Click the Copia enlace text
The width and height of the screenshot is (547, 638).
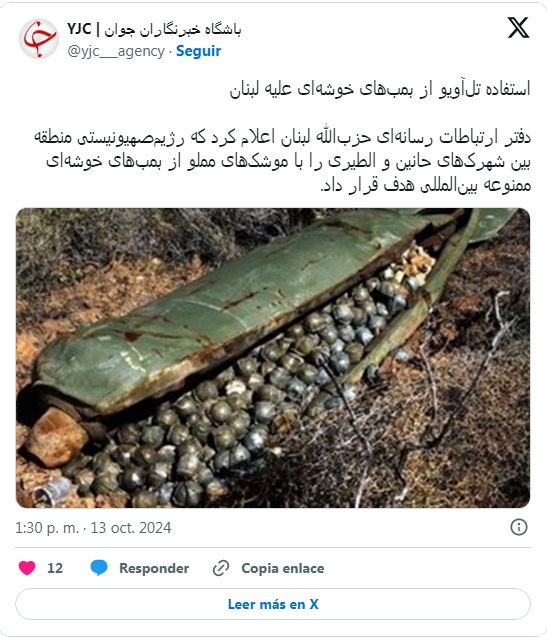(x=282, y=568)
